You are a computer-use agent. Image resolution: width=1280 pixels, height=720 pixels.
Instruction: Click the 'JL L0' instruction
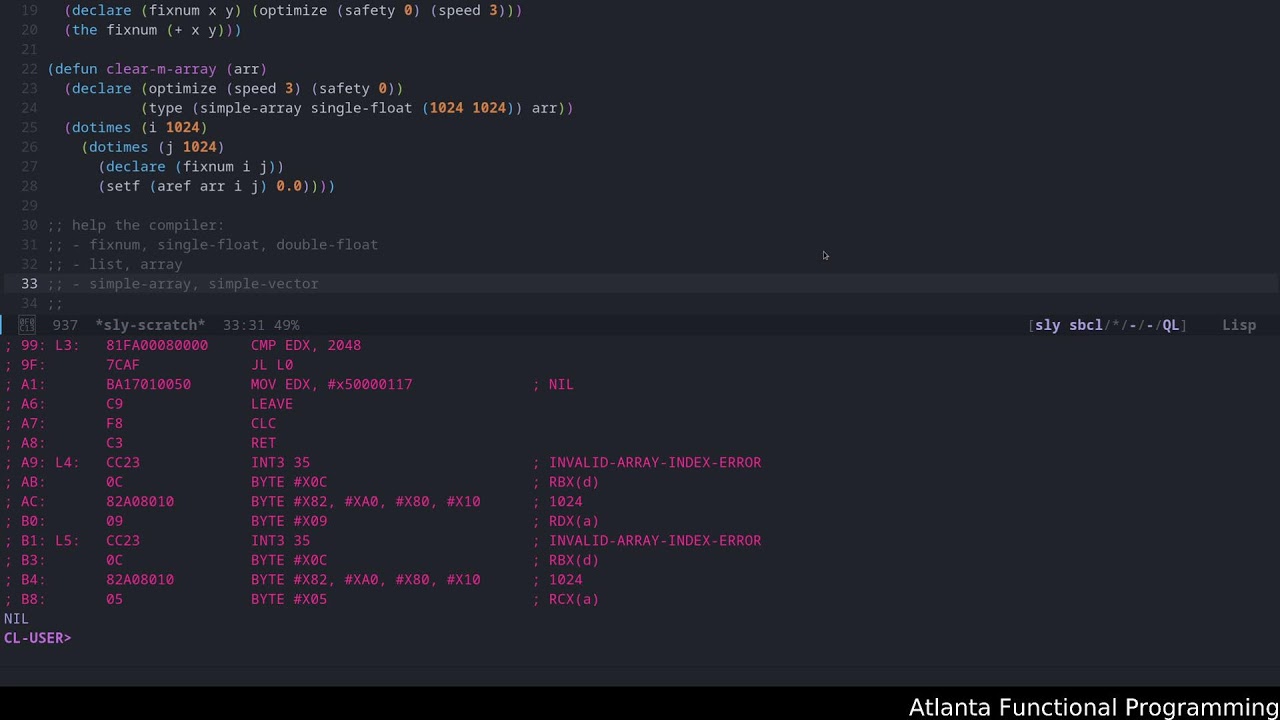(272, 365)
